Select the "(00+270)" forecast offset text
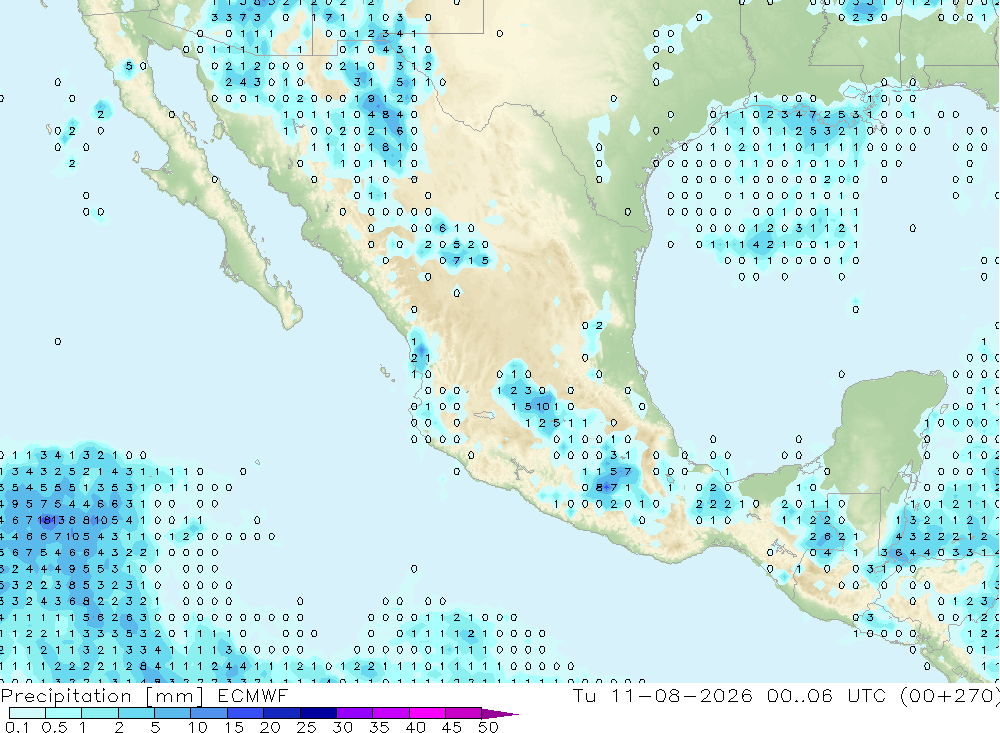The image size is (1000, 733). coord(950,695)
